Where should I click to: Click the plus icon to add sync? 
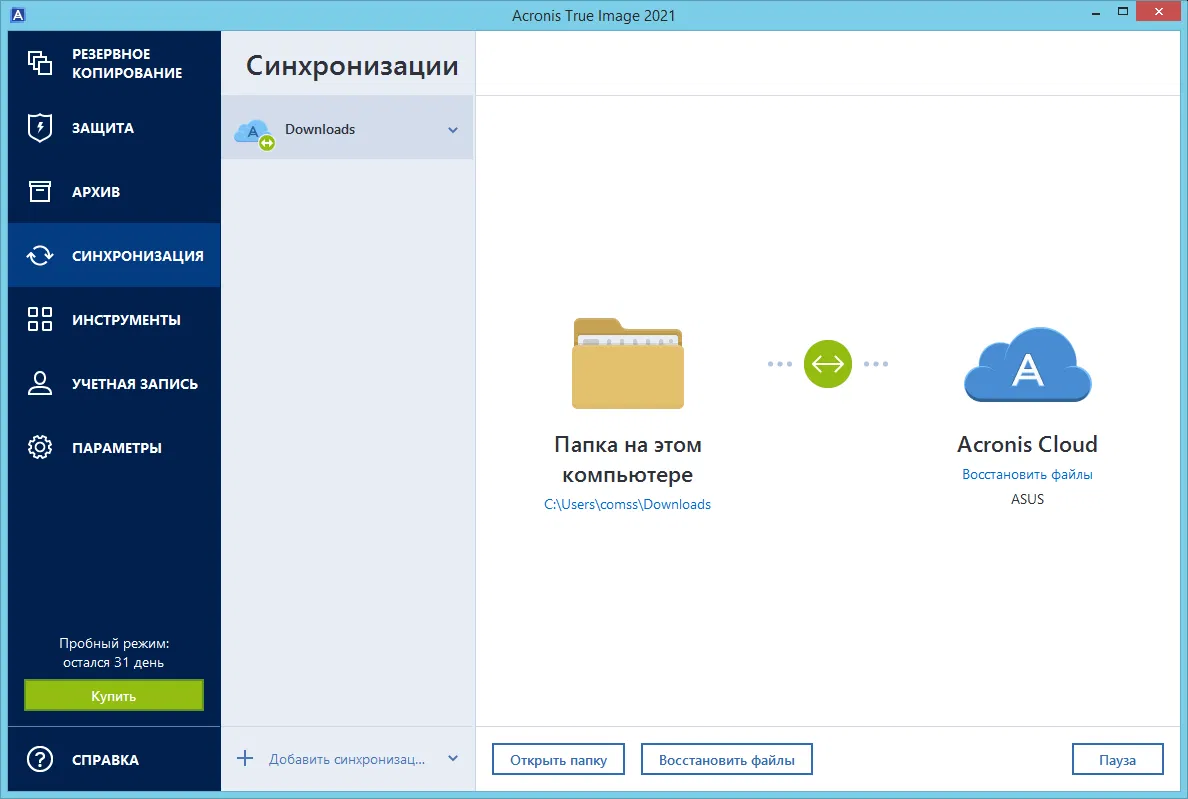click(x=245, y=758)
